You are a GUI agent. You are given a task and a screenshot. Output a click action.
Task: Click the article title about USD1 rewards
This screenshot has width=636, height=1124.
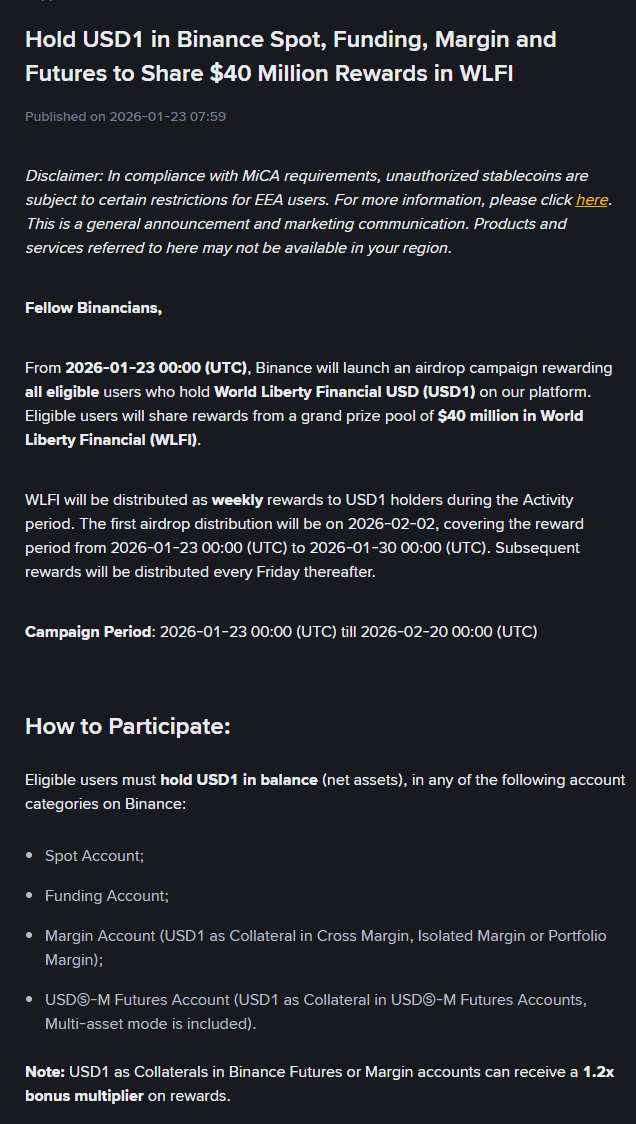tap(290, 55)
